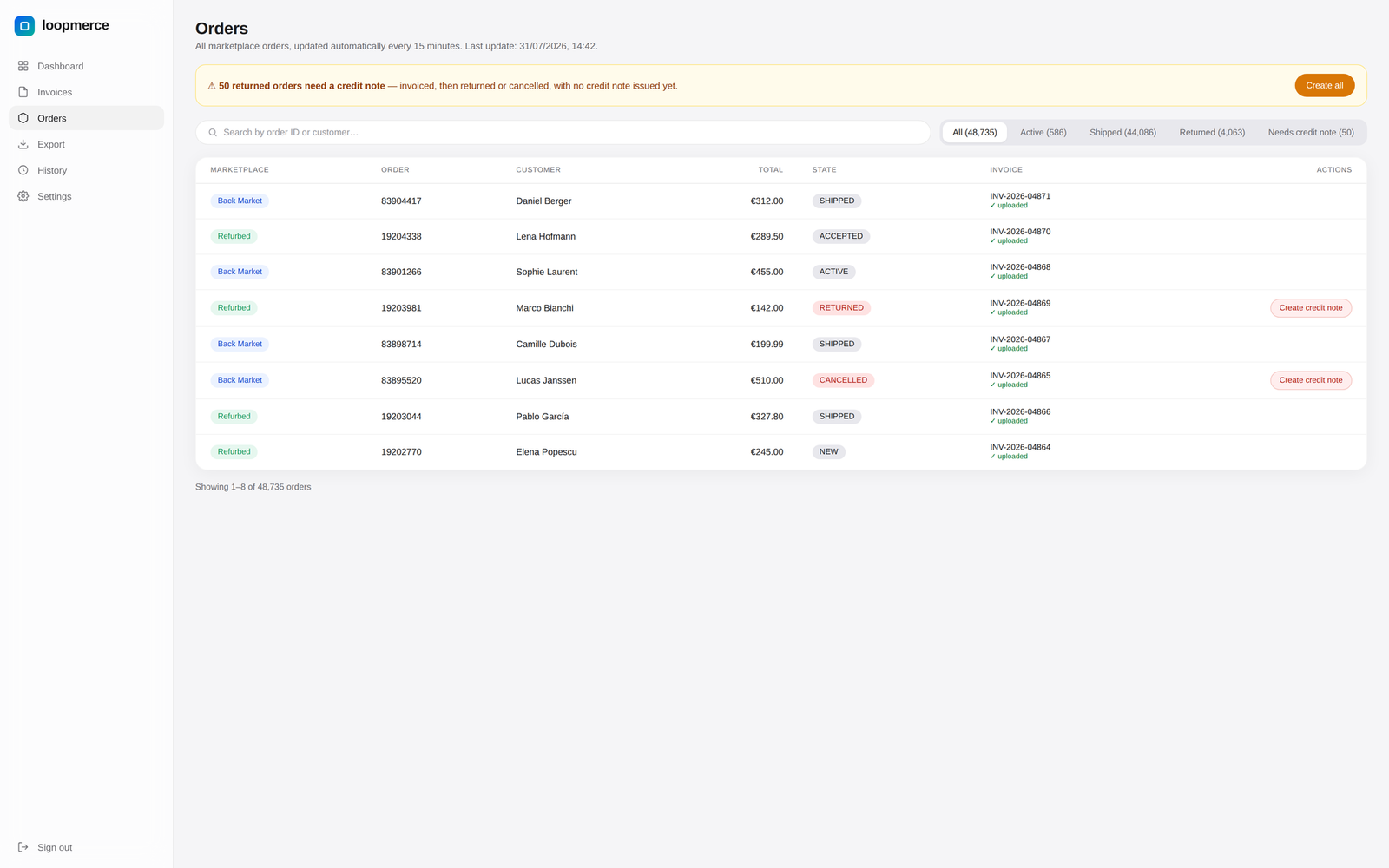Image resolution: width=1389 pixels, height=868 pixels.
Task: Click total €199.99
Action: pos(767,345)
